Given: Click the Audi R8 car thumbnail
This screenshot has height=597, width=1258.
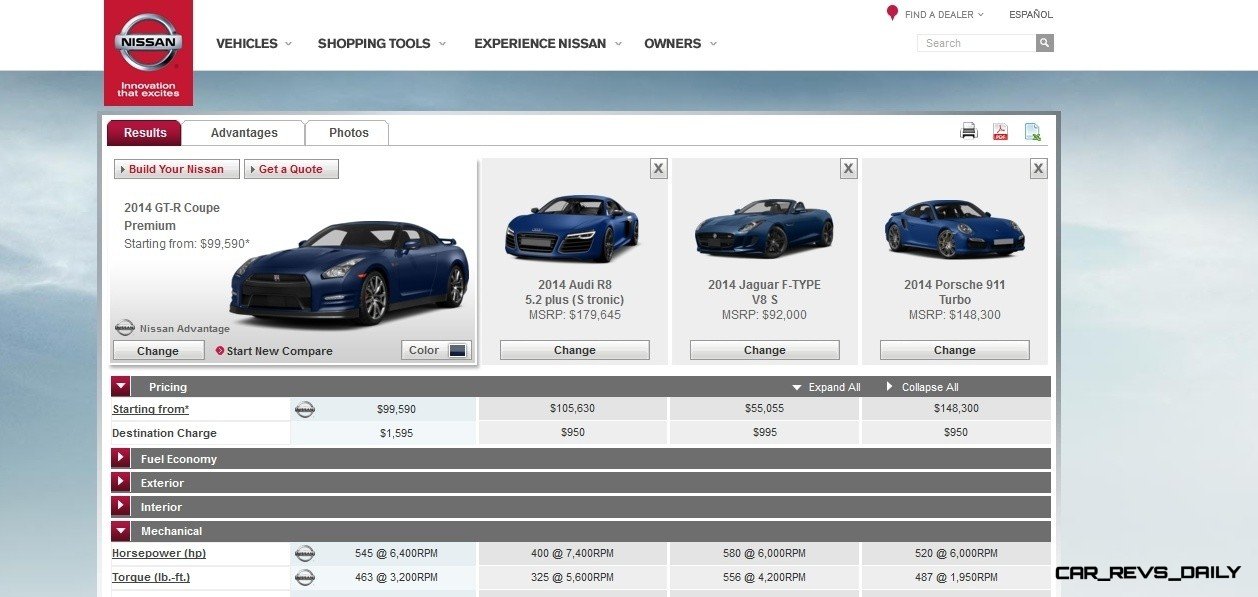Looking at the screenshot, I should [x=573, y=228].
